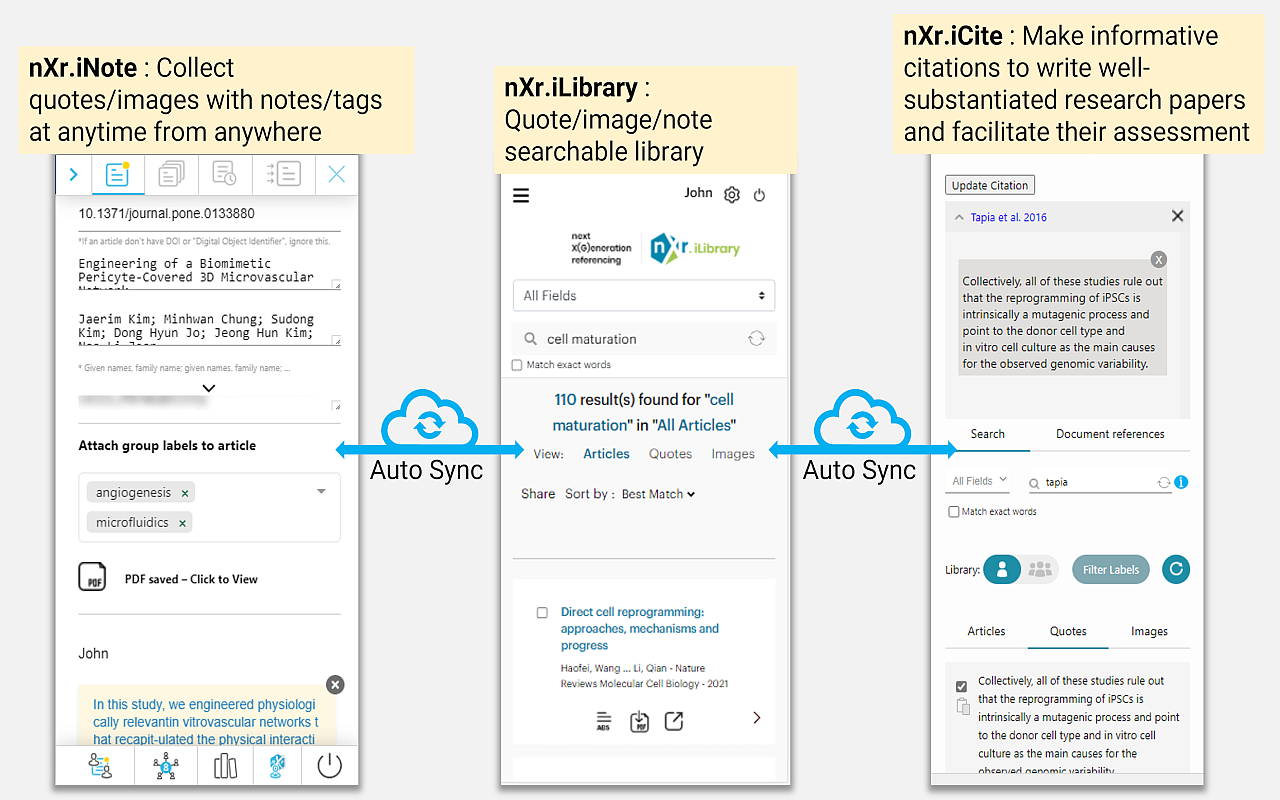Click 'PDF saved – Click to View' link
1280x800 pixels.
click(191, 579)
